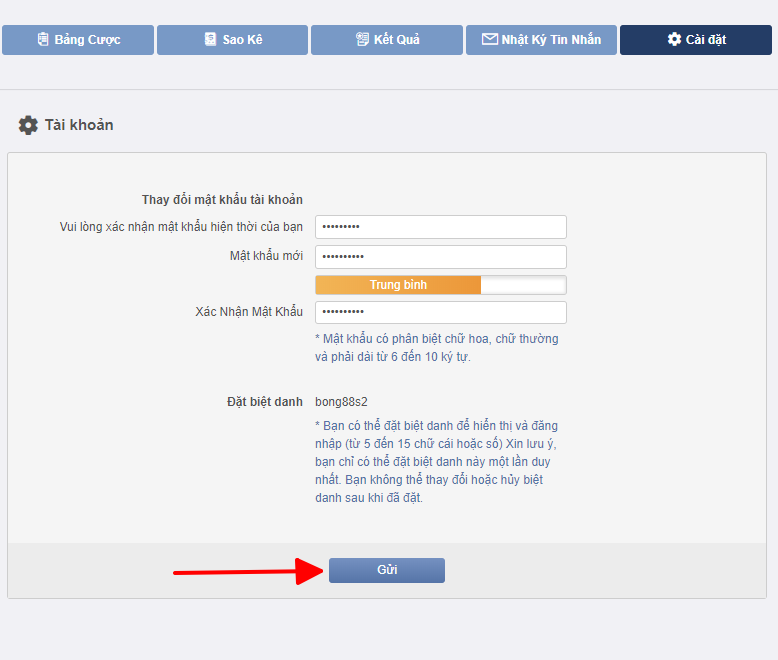Viewport: 778px width, 660px height.
Task: Click the envelope icon on Nhật Ký Tin Nhắn
Action: click(489, 40)
